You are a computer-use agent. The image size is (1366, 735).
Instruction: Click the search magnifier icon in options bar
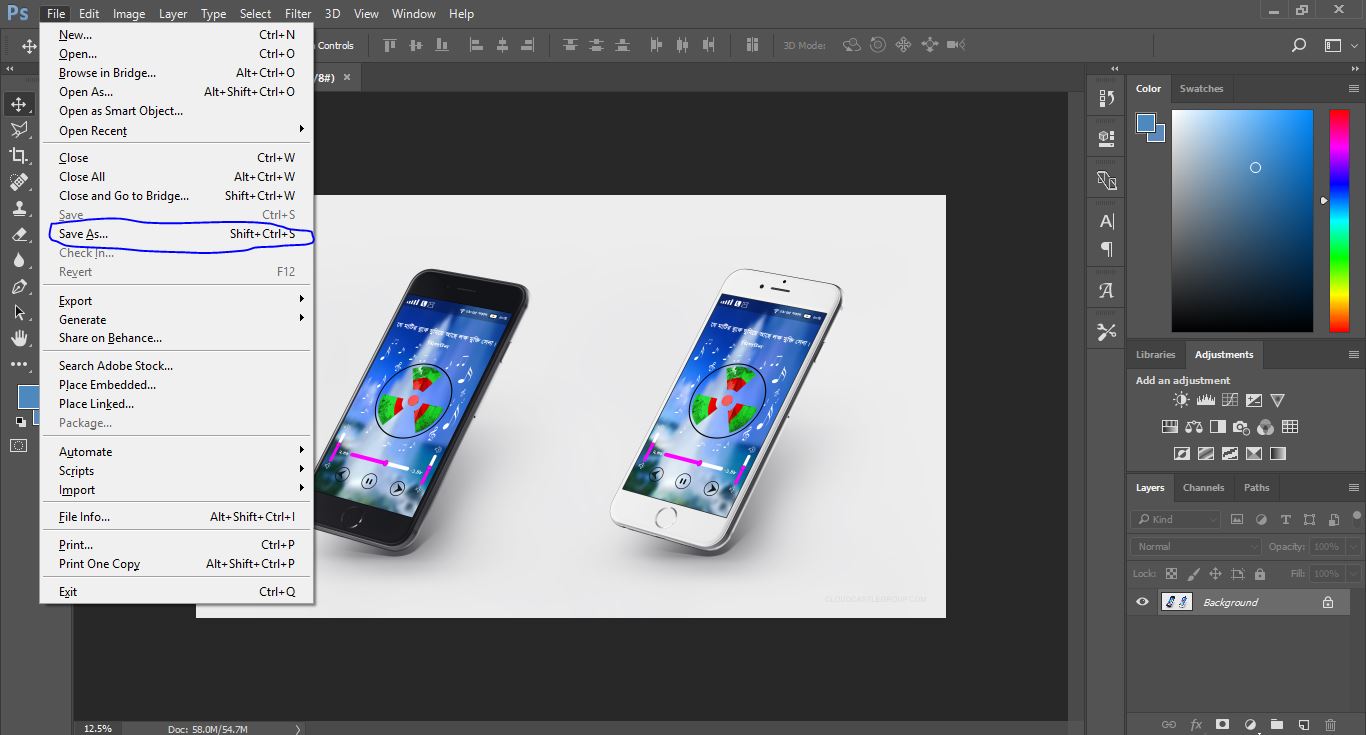pyautogui.click(x=1298, y=45)
